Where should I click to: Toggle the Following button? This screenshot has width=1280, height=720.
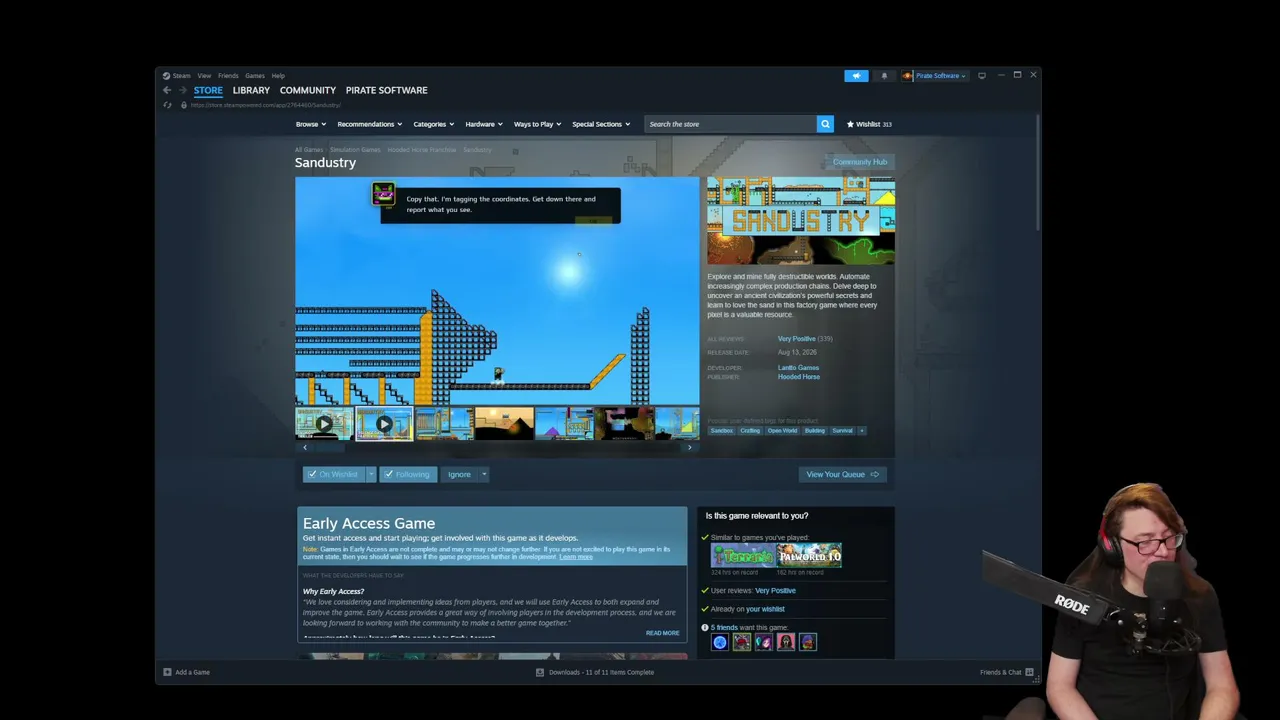(x=408, y=474)
